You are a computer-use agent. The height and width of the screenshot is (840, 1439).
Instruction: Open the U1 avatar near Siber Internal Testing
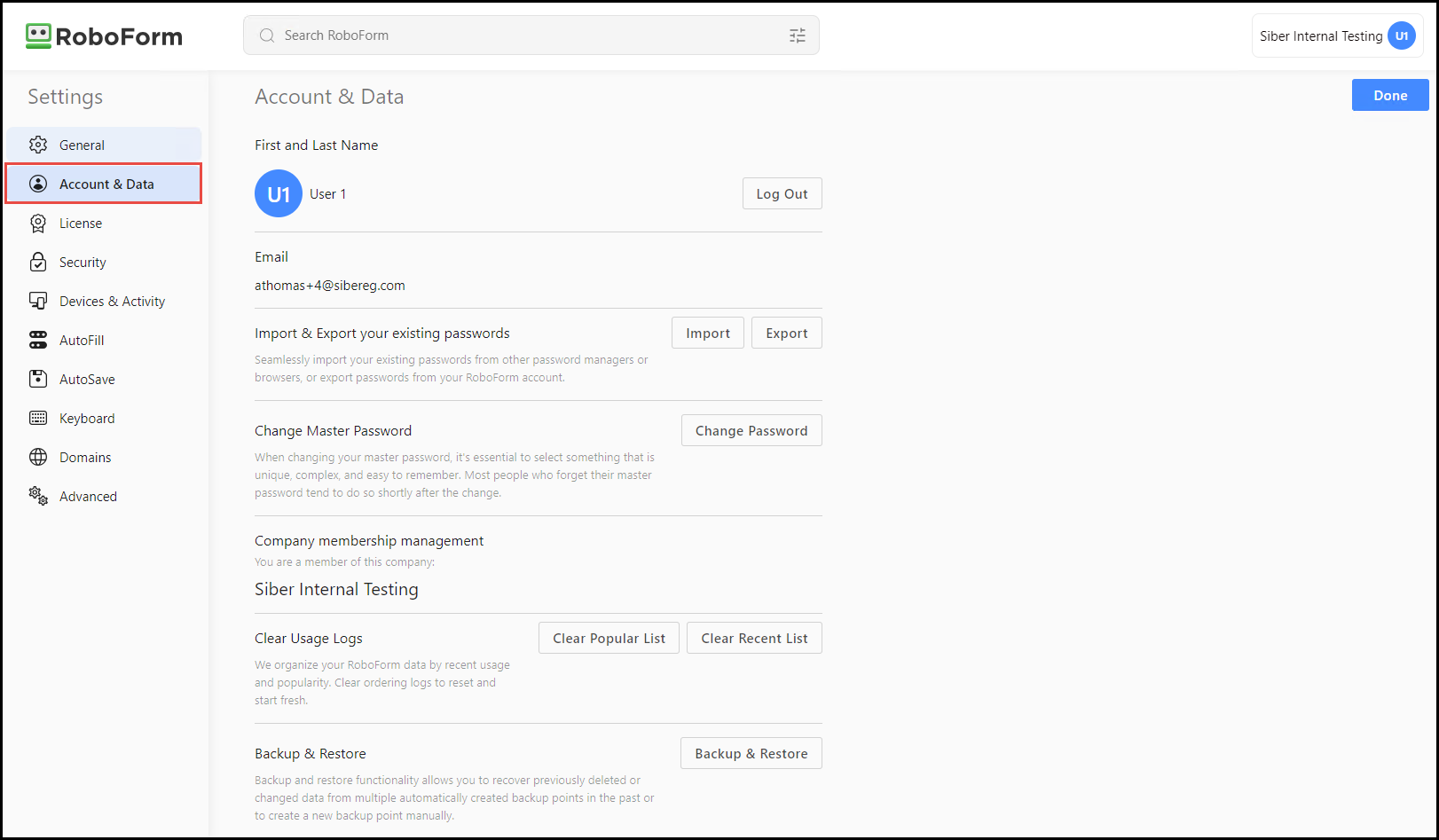point(1402,35)
